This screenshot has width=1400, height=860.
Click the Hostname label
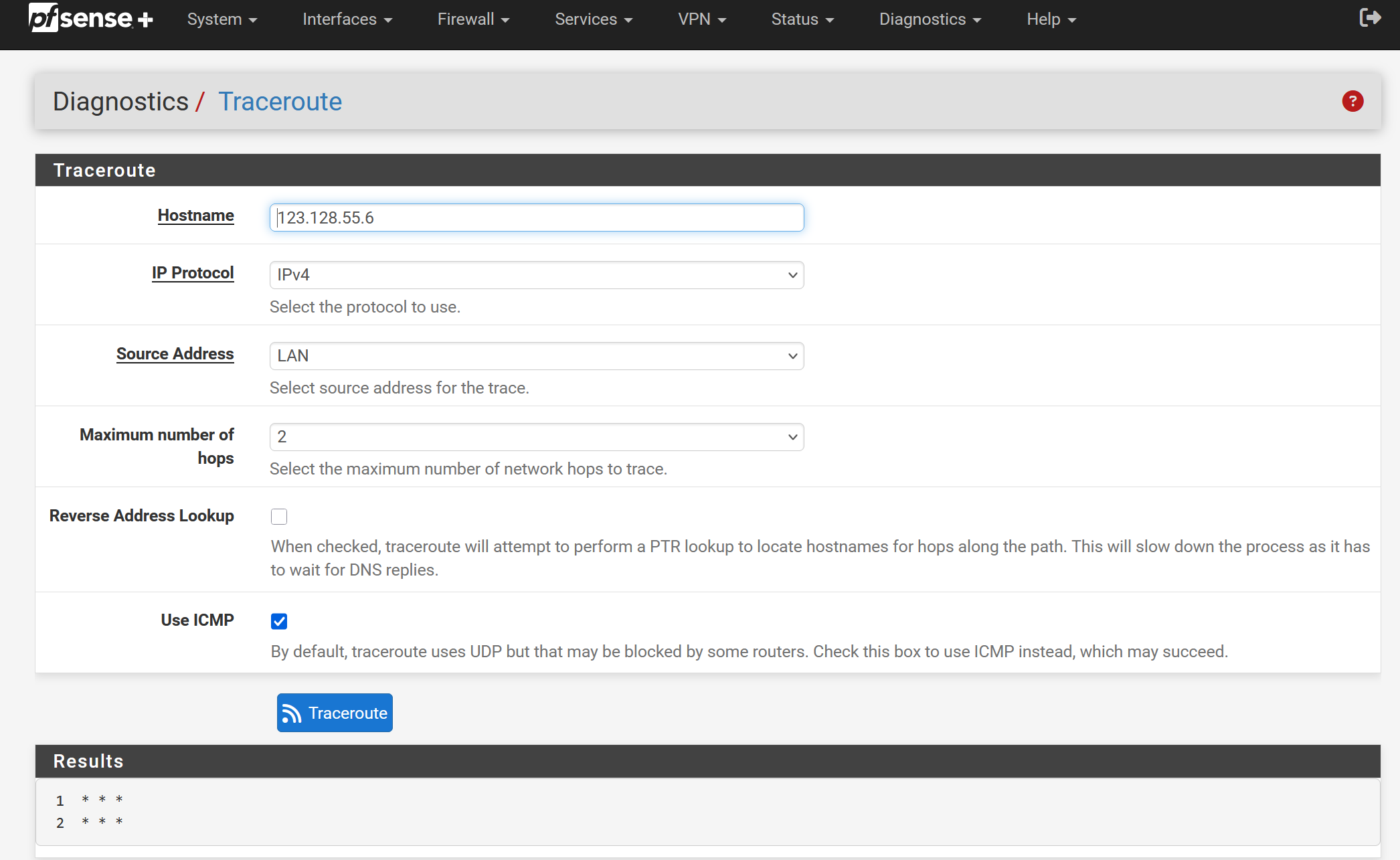pos(195,216)
